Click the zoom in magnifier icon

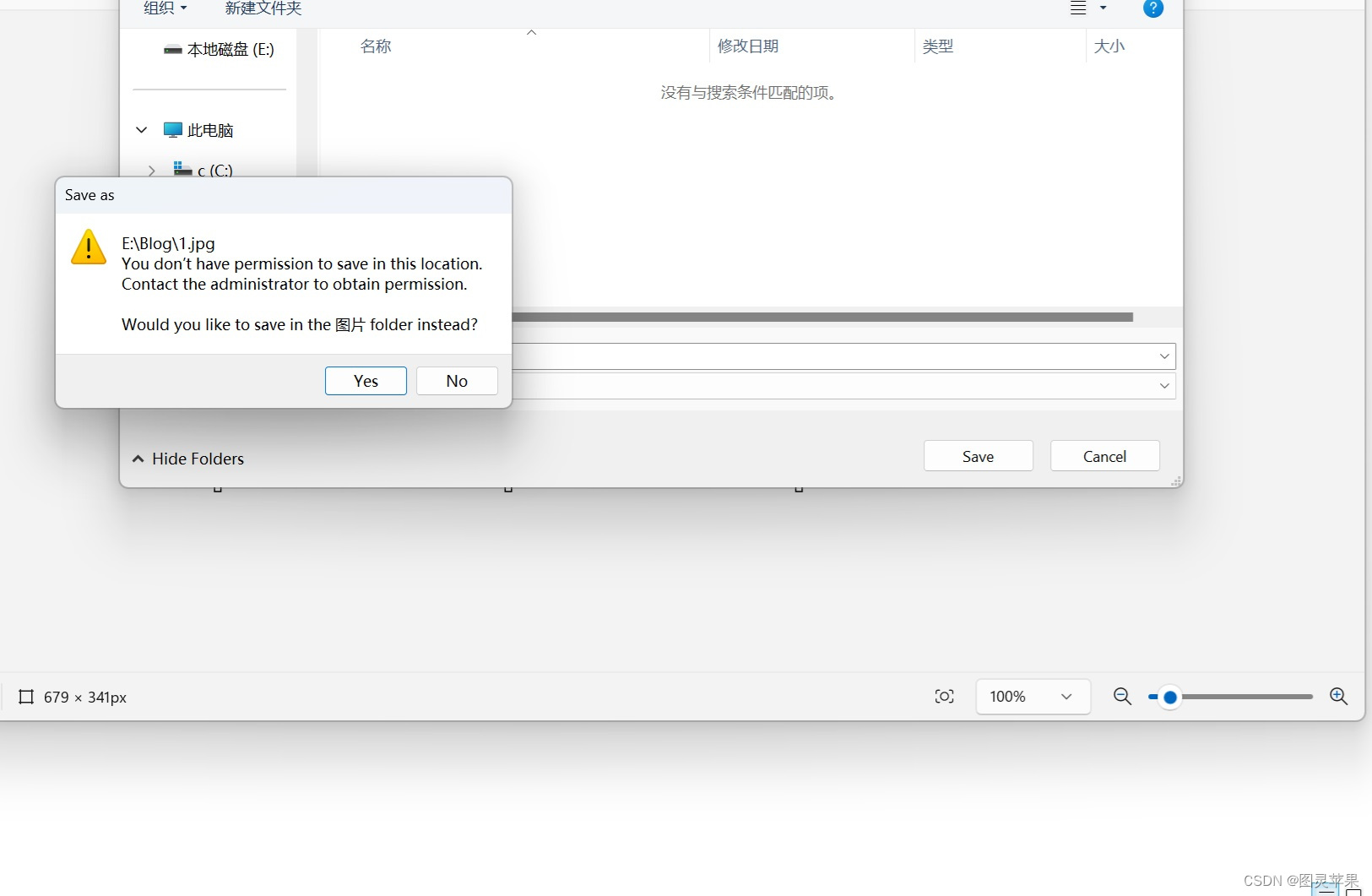coord(1338,697)
